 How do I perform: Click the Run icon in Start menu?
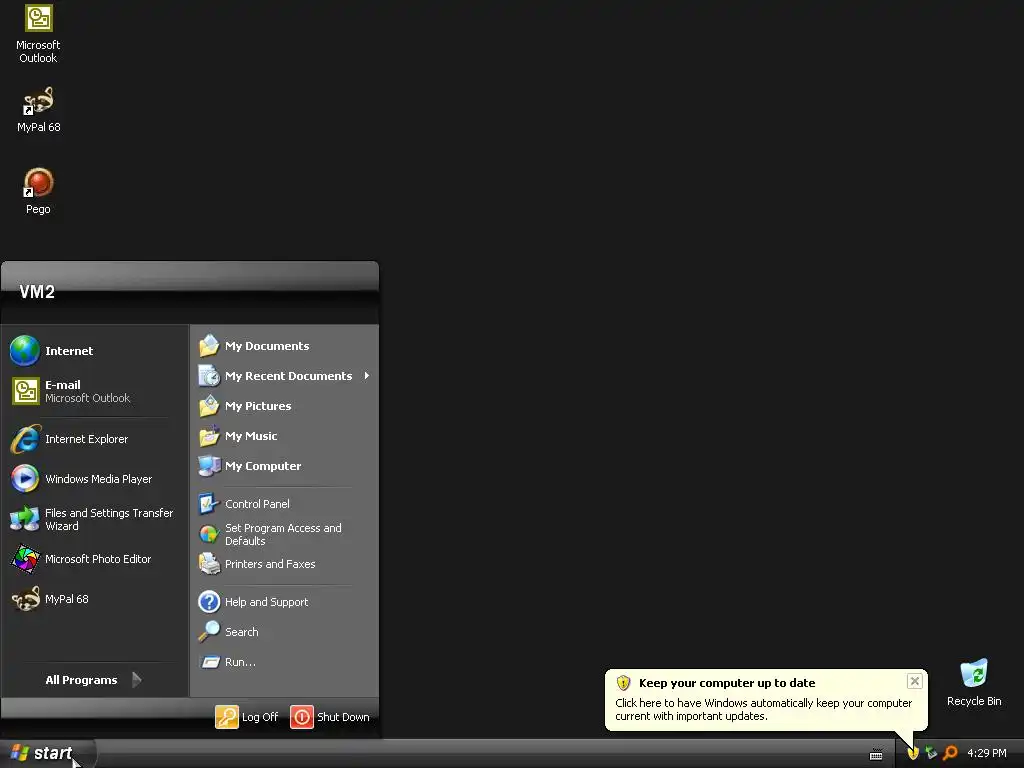(210, 662)
